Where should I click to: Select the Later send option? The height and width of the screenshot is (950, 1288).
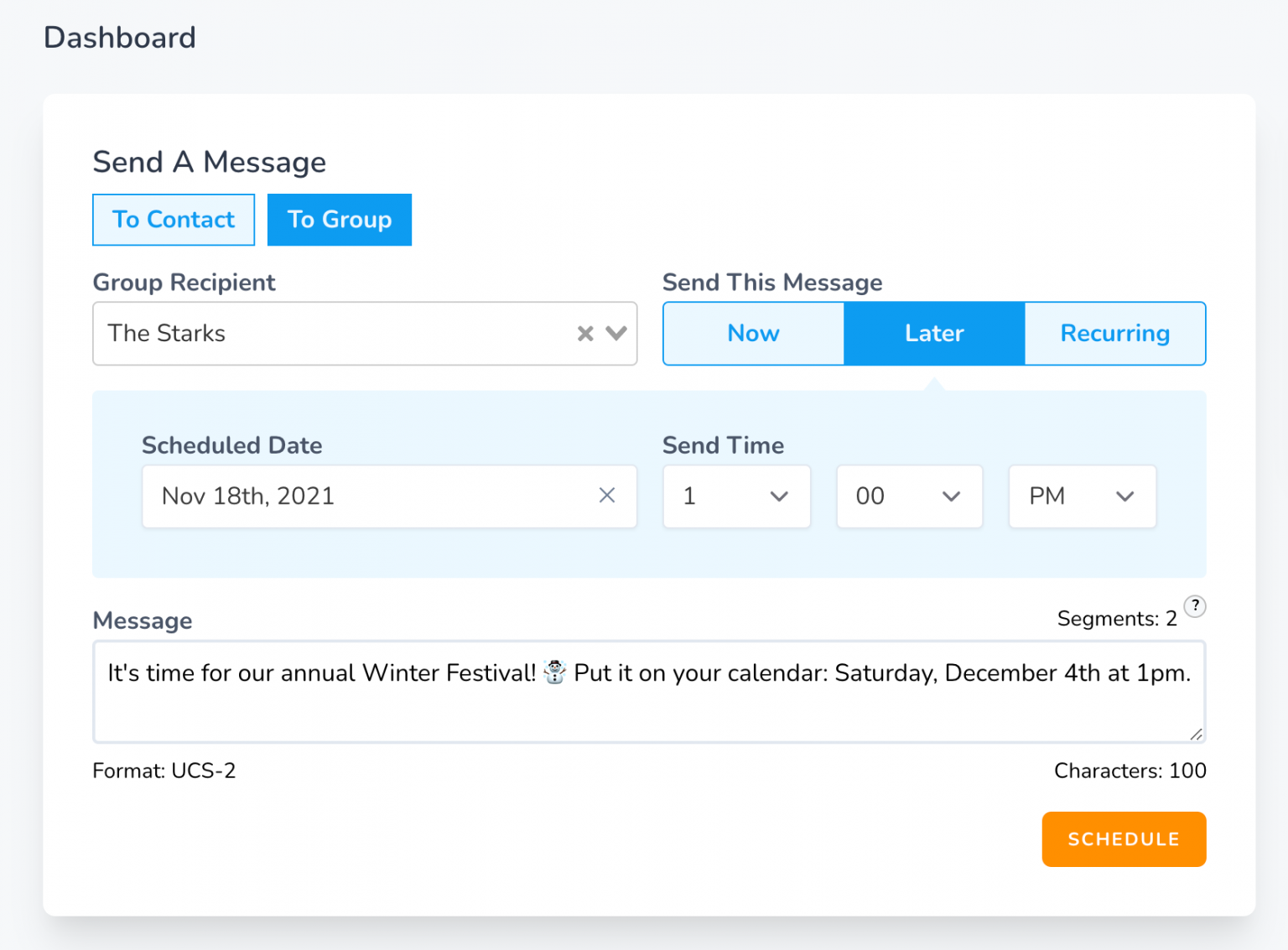[934, 334]
